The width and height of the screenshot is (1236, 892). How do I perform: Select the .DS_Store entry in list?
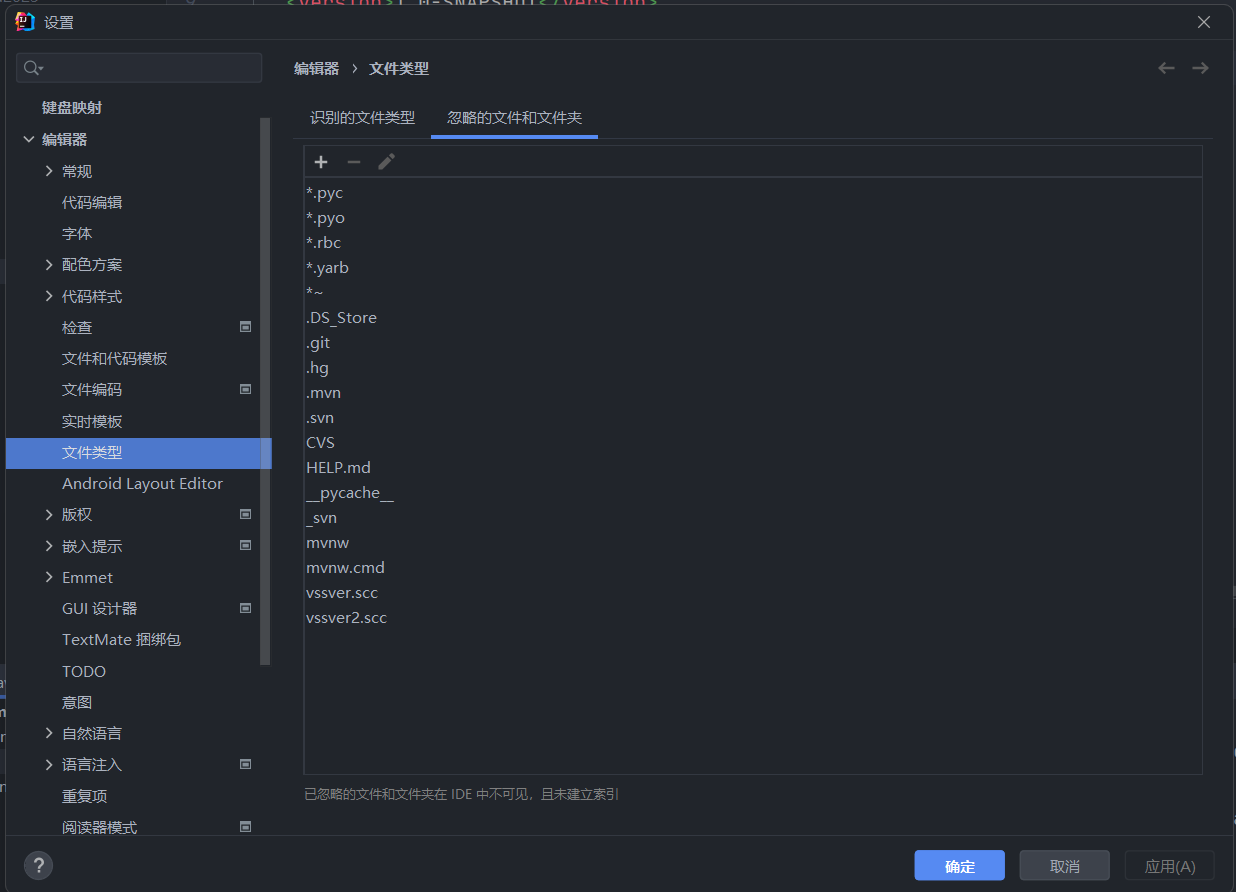[x=342, y=318]
